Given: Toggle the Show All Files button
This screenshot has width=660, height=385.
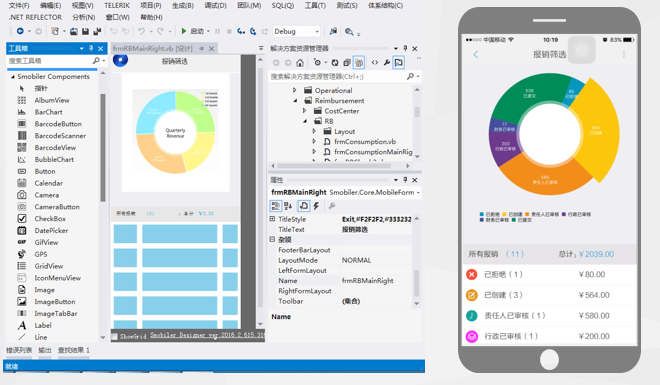Looking at the screenshot, I should point(359,63).
